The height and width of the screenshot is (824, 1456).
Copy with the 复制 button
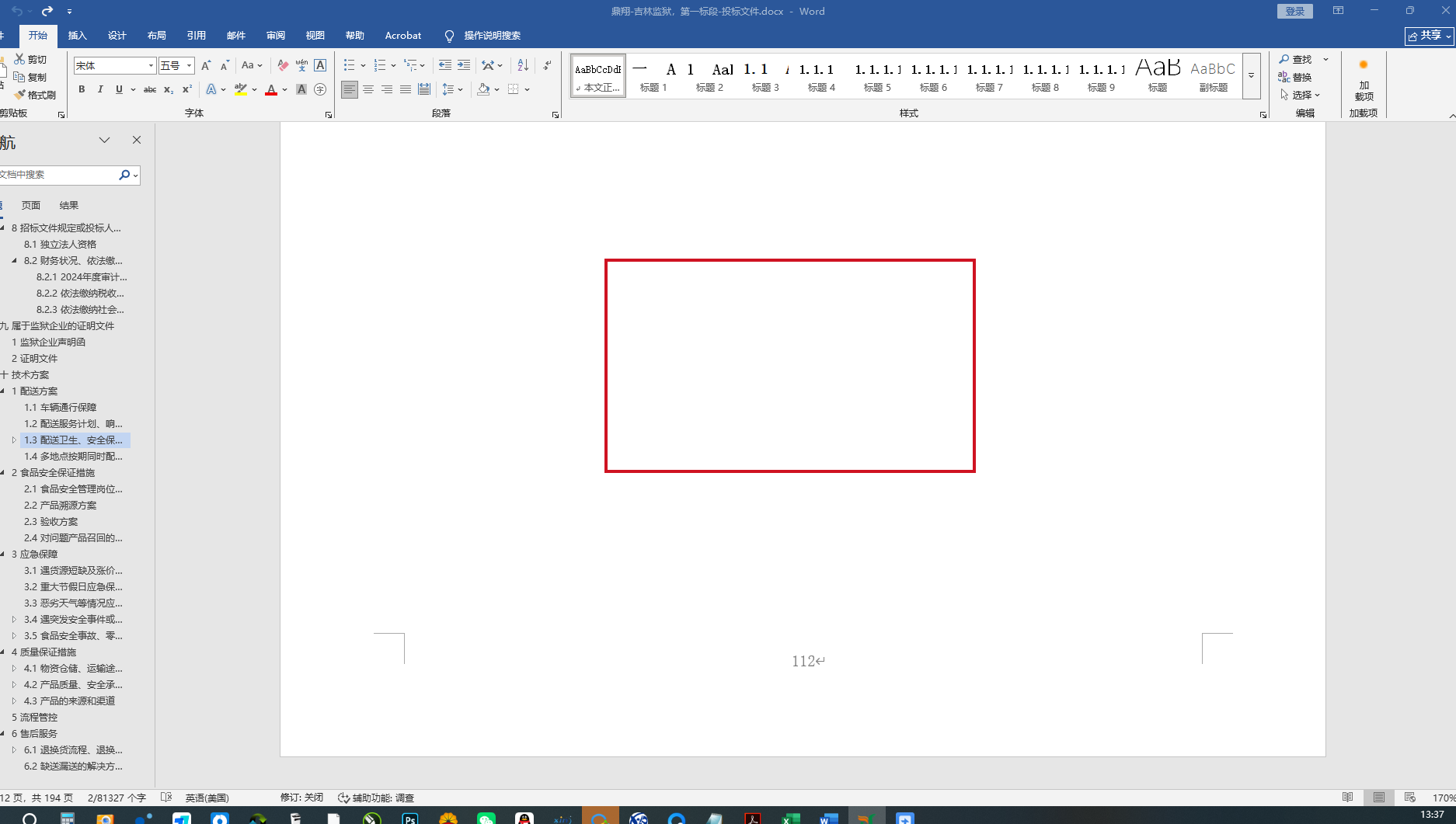click(x=31, y=77)
